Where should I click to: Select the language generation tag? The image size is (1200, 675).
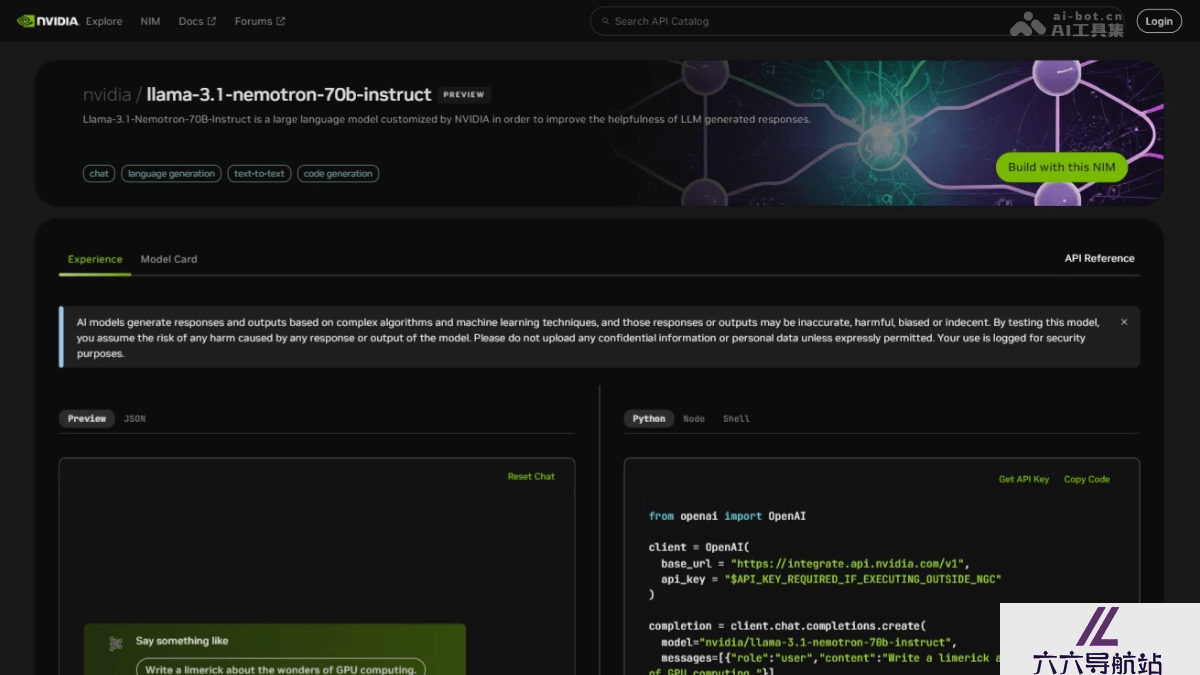(171, 174)
